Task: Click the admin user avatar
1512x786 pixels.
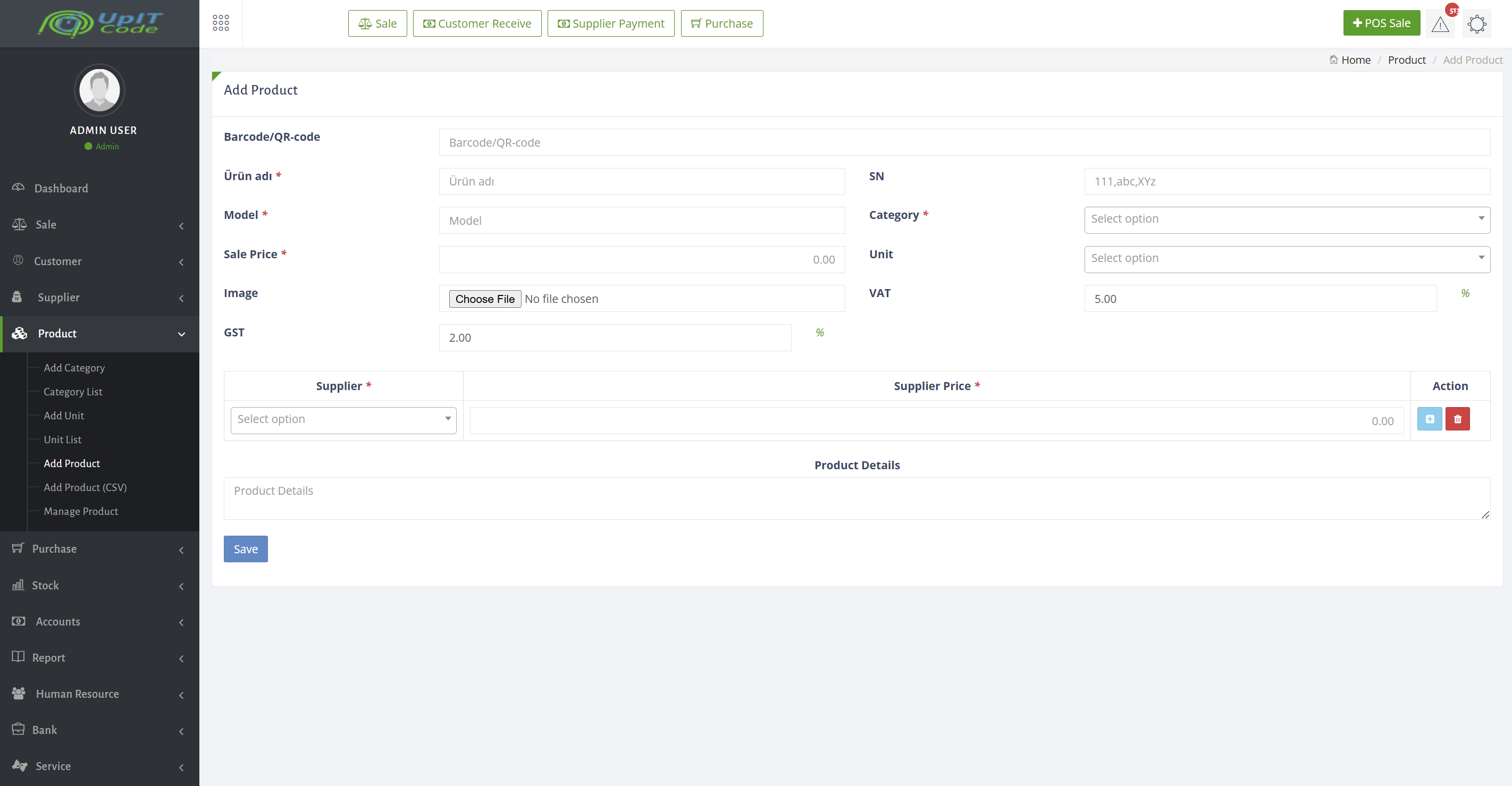Action: tap(100, 90)
